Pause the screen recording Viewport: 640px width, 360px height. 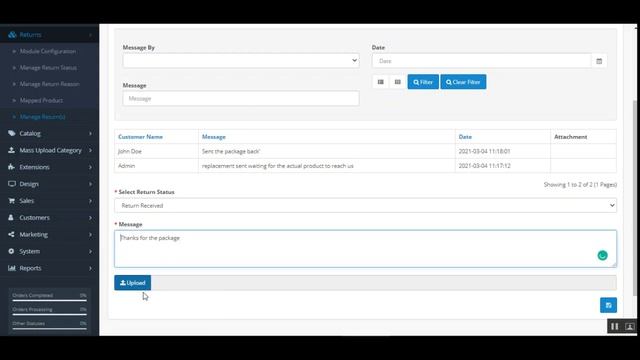614,327
